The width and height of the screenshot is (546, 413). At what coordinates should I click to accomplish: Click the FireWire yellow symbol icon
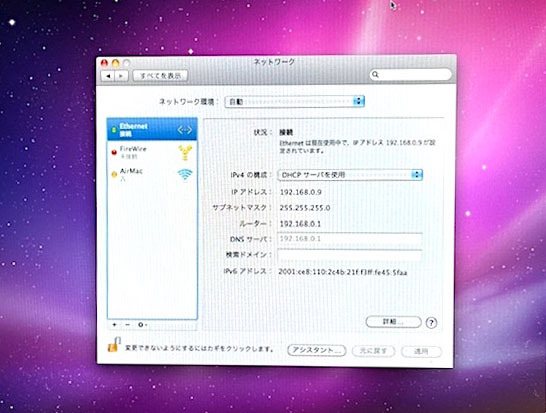tap(185, 153)
